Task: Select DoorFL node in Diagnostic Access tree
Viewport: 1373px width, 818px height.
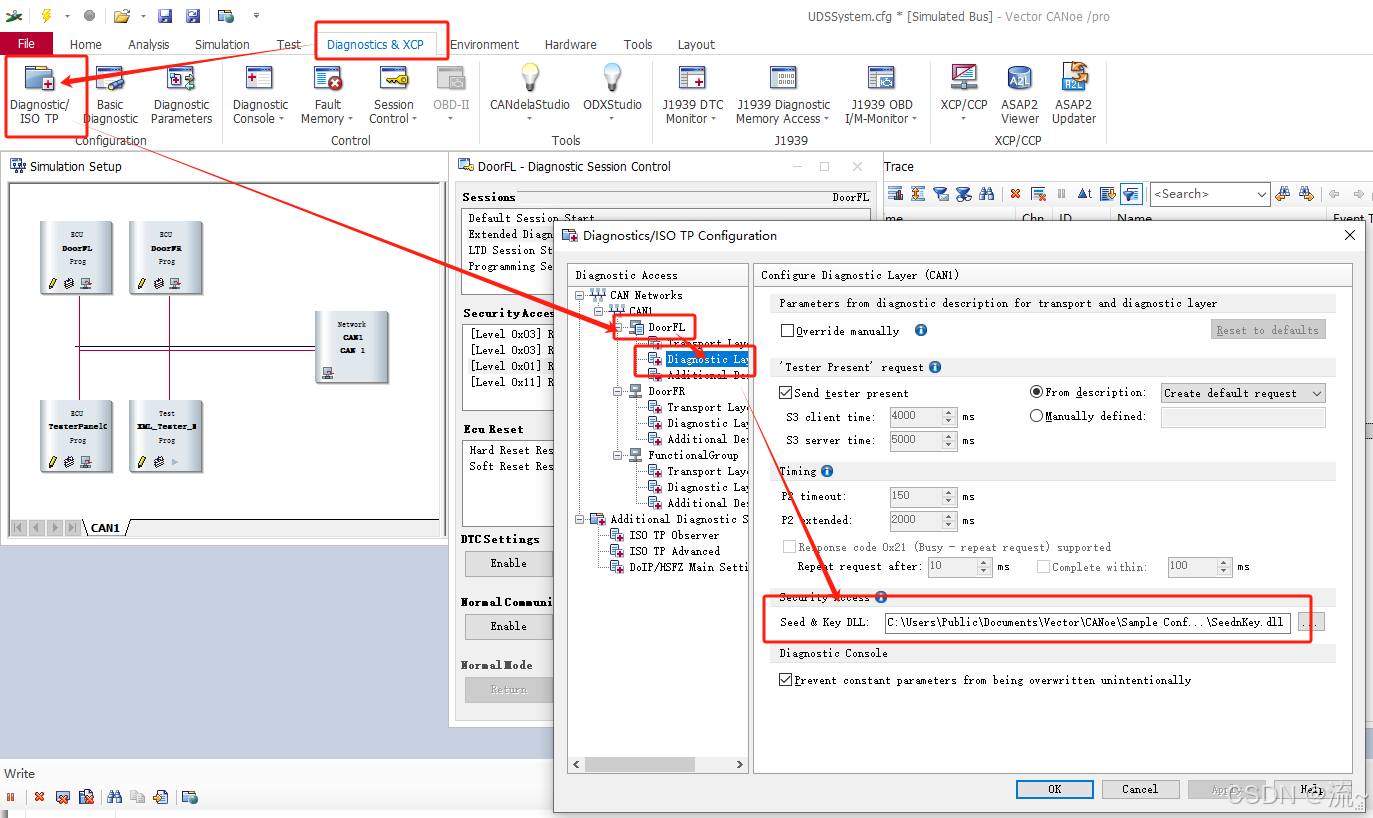Action: coord(666,327)
